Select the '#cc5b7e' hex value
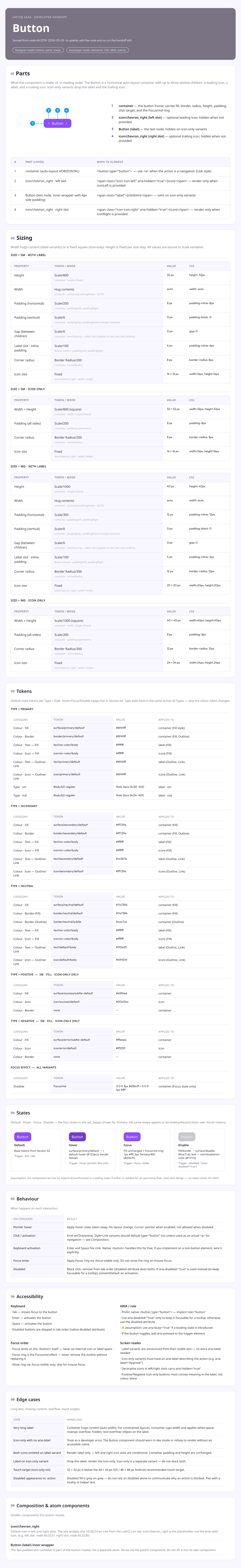The width and height of the screenshot is (241, 1568). (x=122, y=859)
